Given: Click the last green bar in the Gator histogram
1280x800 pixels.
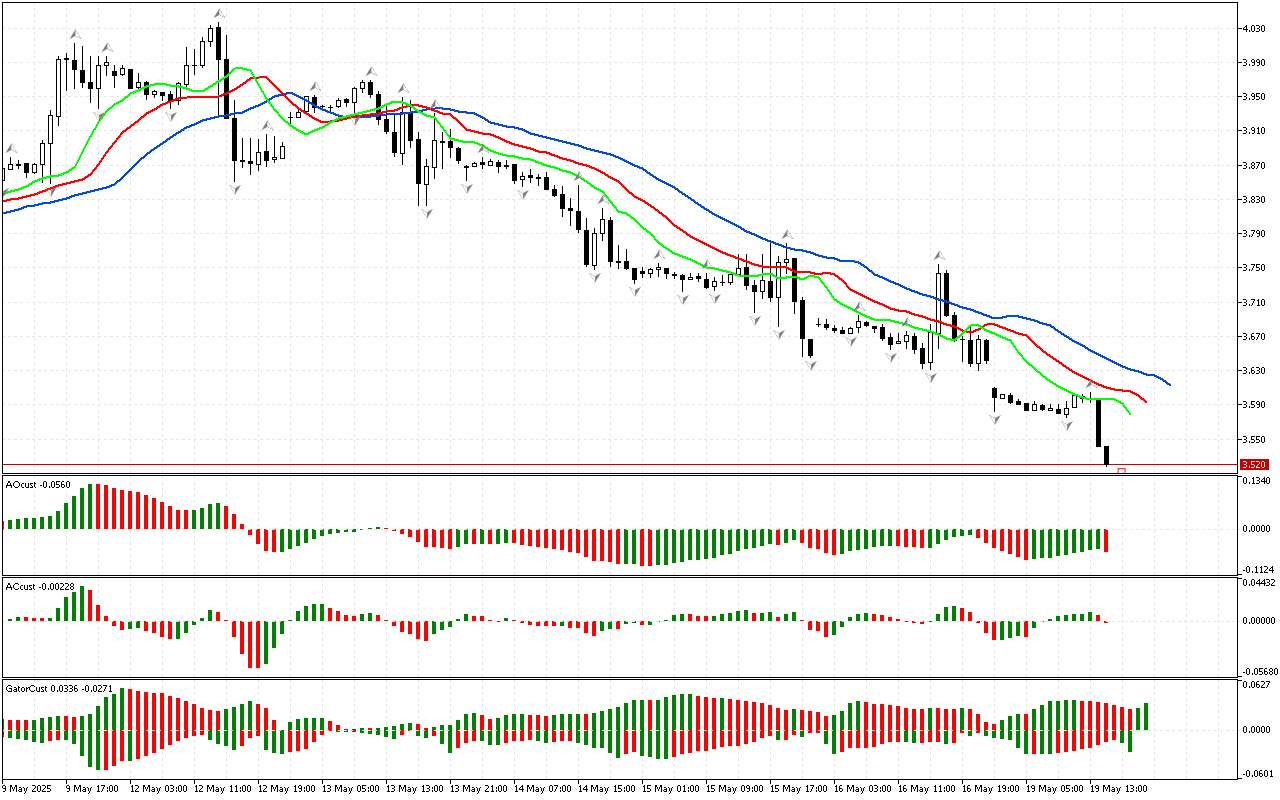Looking at the screenshot, I should 1145,716.
